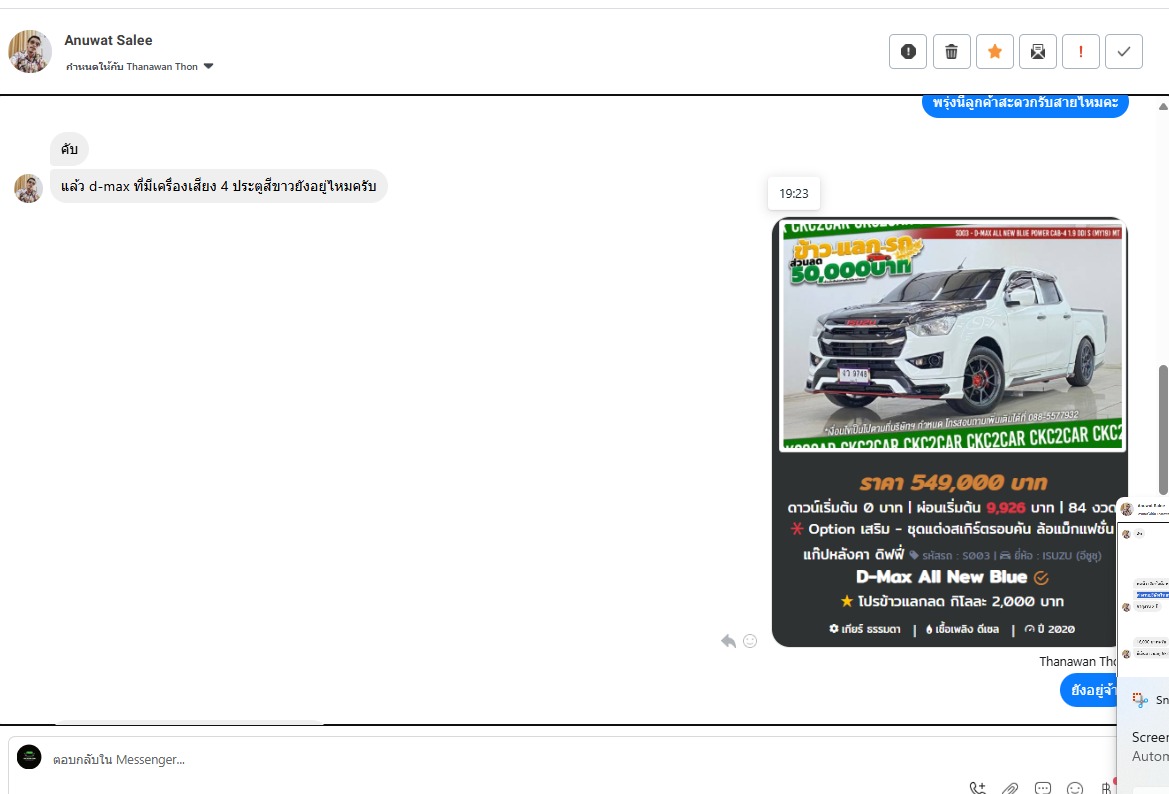Reply to the car image message
Viewport: 1169px width, 794px height.
[x=728, y=641]
